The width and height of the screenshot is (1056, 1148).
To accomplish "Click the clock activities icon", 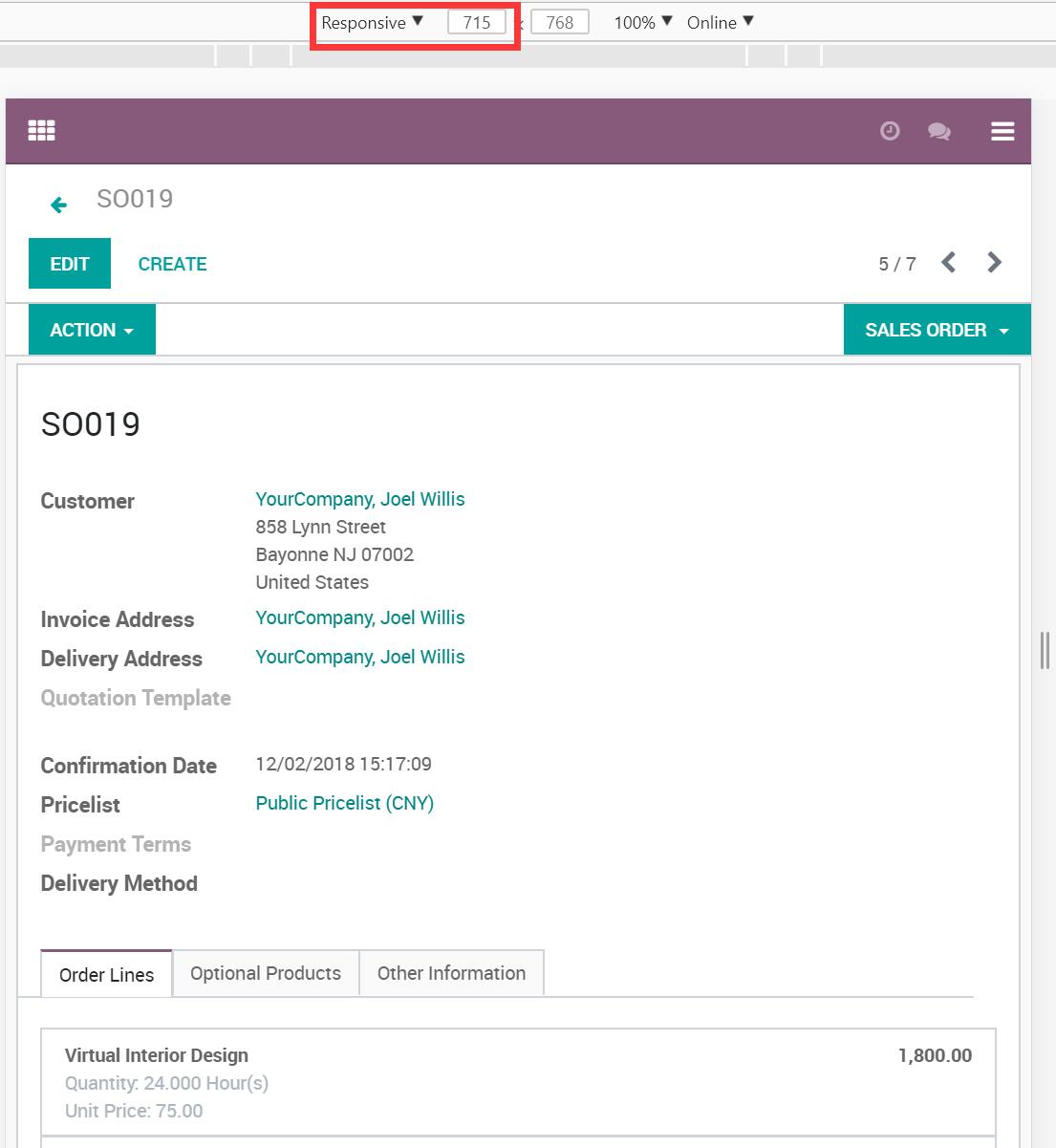I will tap(890, 131).
